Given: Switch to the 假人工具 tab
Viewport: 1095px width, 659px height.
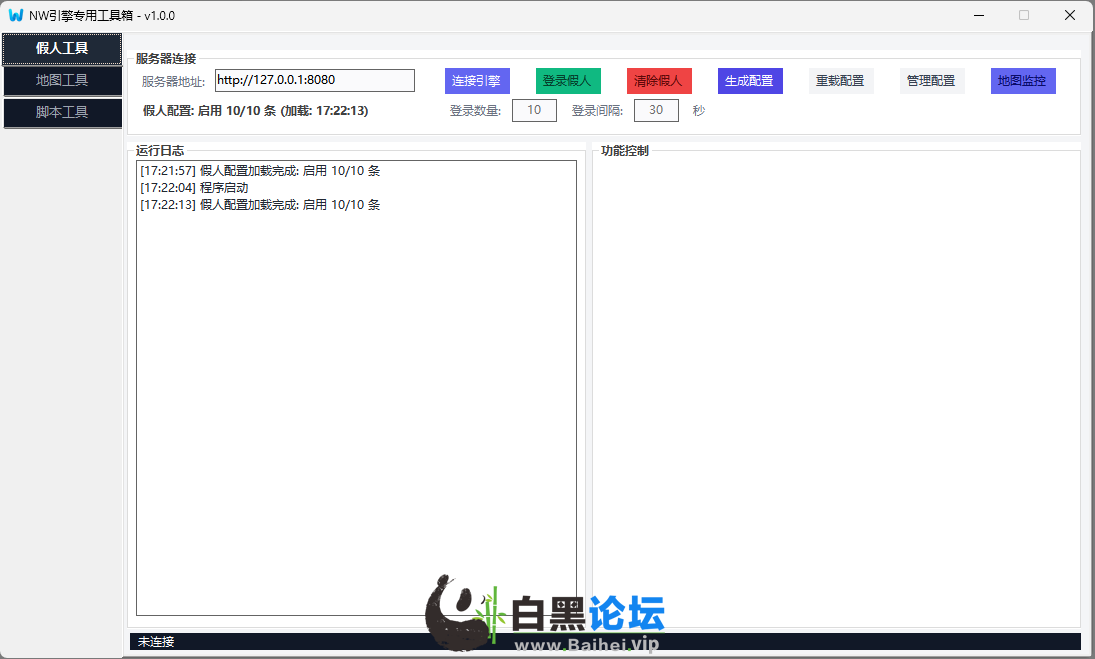Looking at the screenshot, I should pos(62,48).
